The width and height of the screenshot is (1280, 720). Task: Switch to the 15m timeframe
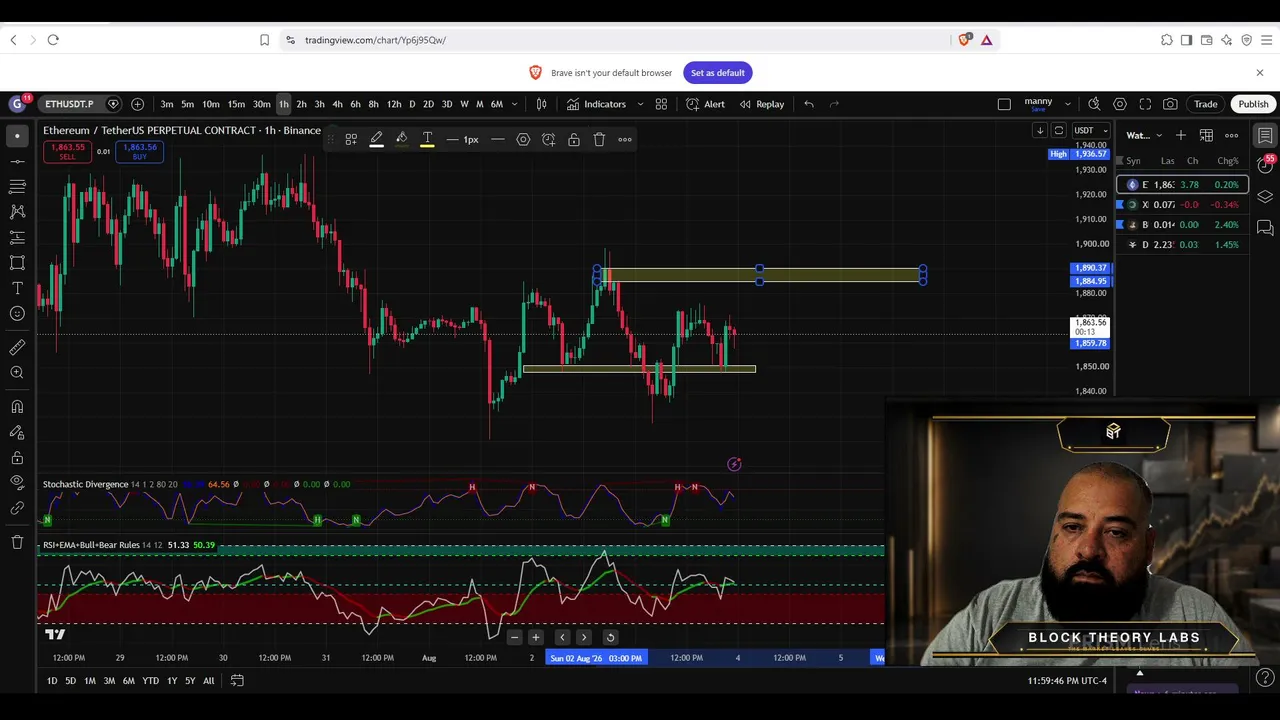[x=236, y=104]
